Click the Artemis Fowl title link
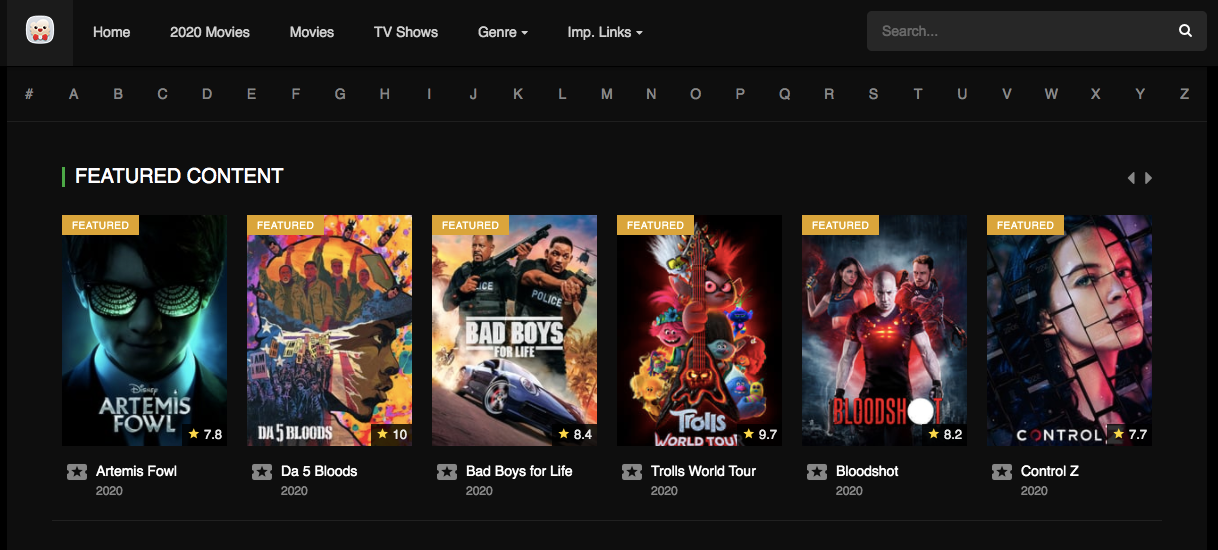This screenshot has height=550, width=1218. tap(136, 471)
